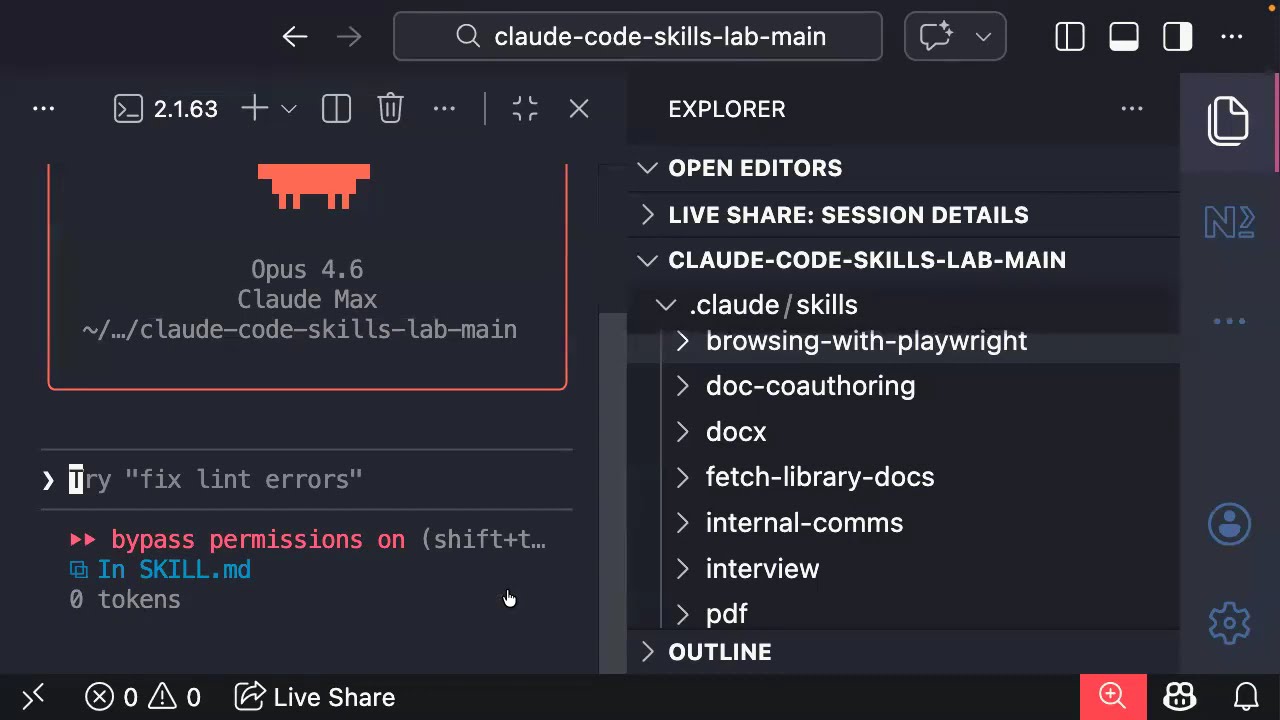Open the Accounts icon
This screenshot has width=1280, height=720.
click(x=1229, y=524)
